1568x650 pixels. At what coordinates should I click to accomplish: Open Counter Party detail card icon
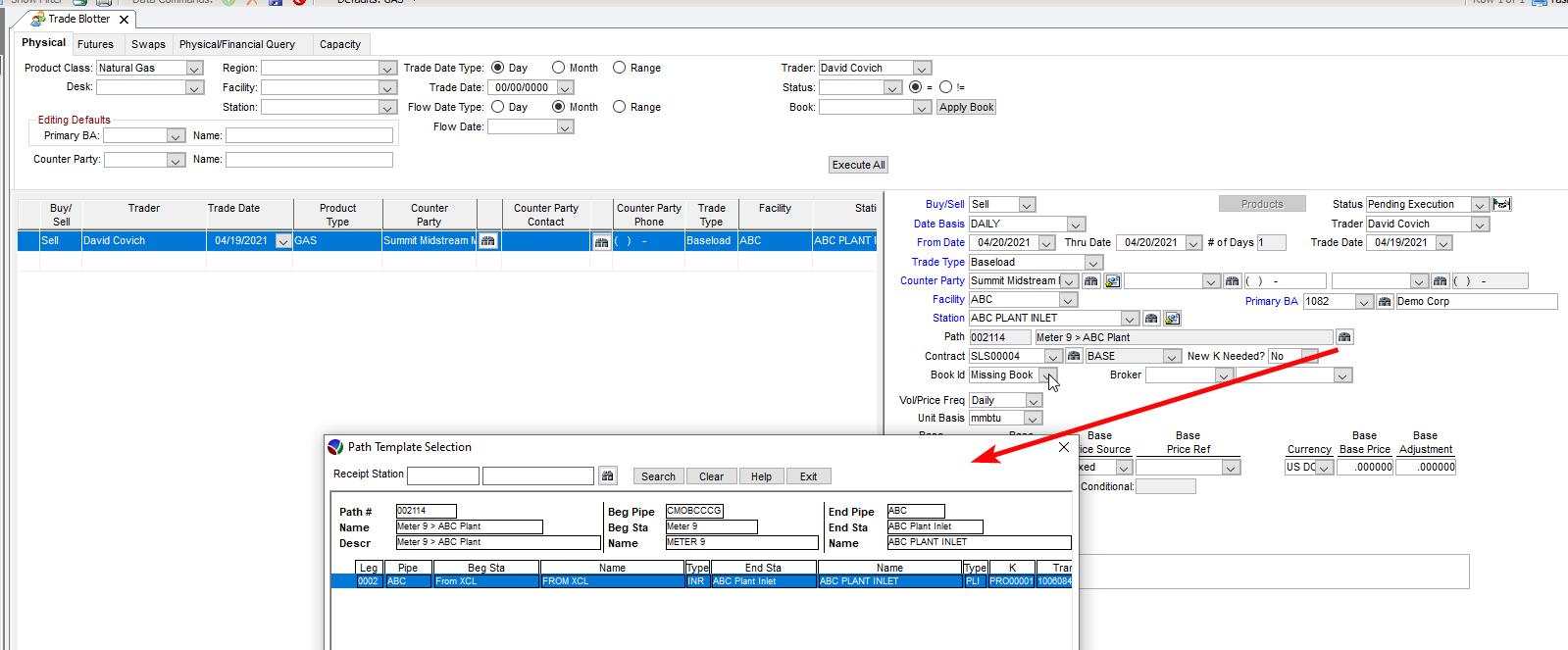(1112, 281)
